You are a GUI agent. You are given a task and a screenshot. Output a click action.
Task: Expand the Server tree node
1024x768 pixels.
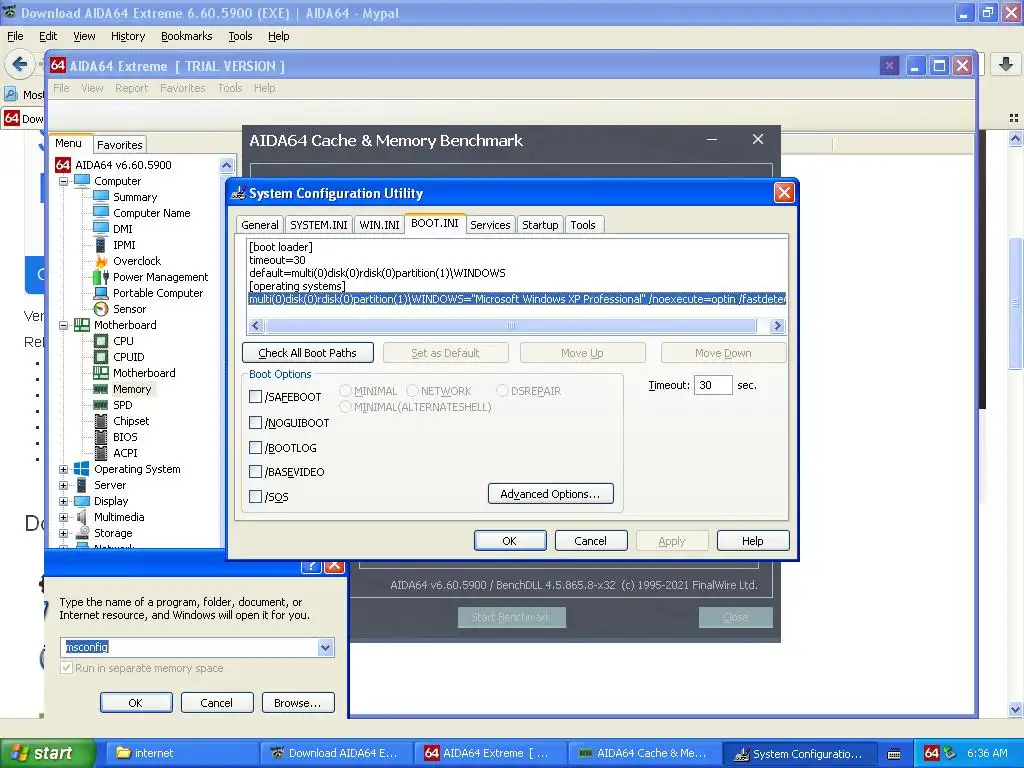coord(63,485)
